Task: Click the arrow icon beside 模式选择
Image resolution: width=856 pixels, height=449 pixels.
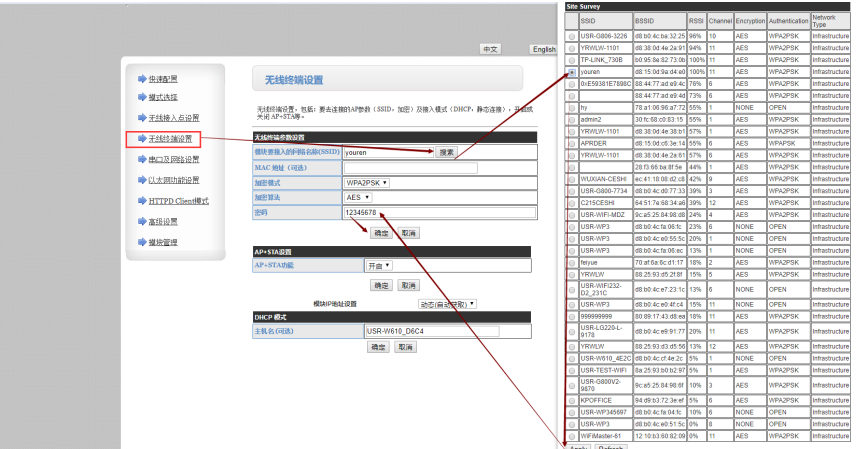Action: [141, 97]
